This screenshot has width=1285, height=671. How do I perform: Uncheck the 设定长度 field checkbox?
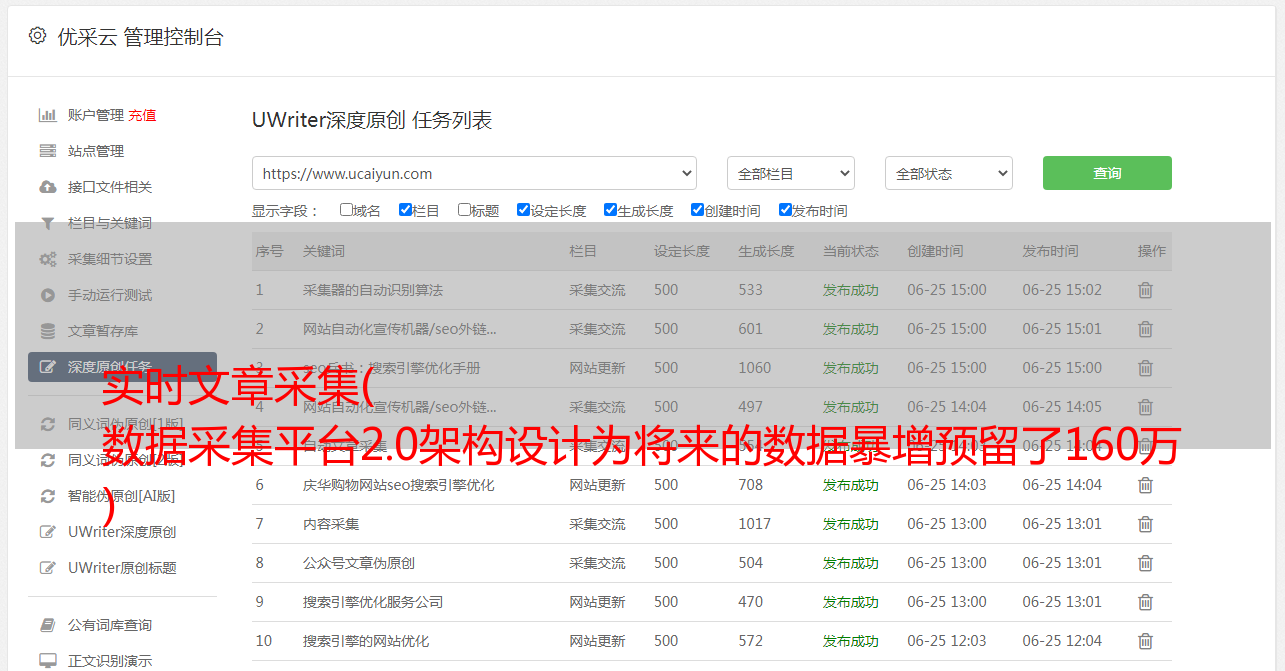click(x=523, y=210)
